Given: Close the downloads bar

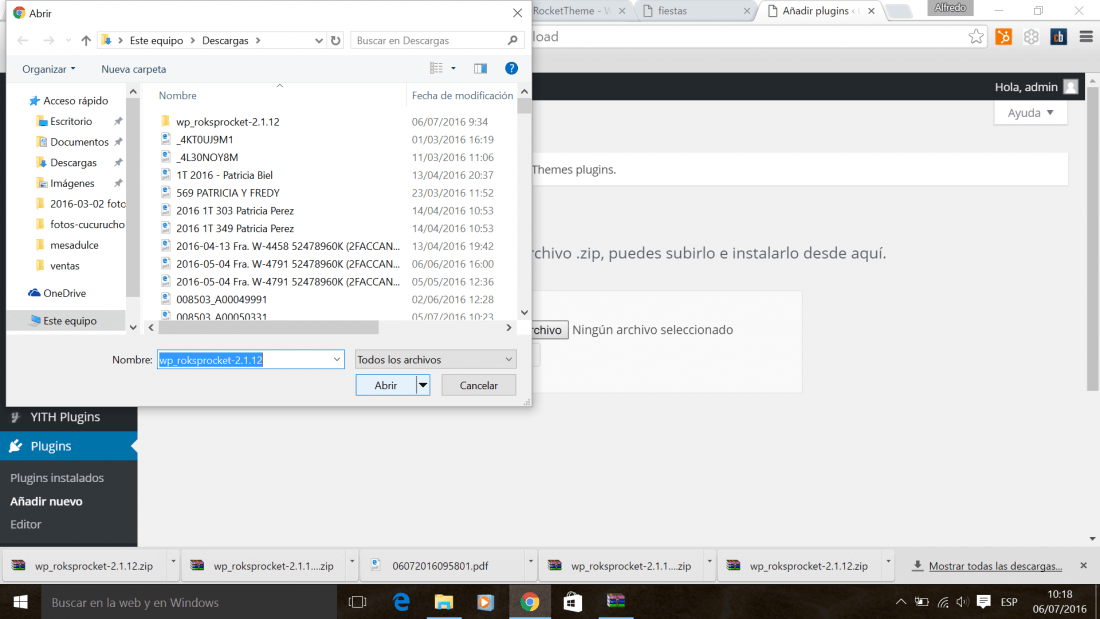Looking at the screenshot, I should 1083,566.
